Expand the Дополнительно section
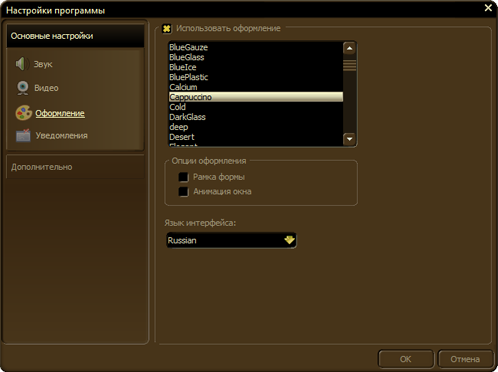 coord(75,167)
